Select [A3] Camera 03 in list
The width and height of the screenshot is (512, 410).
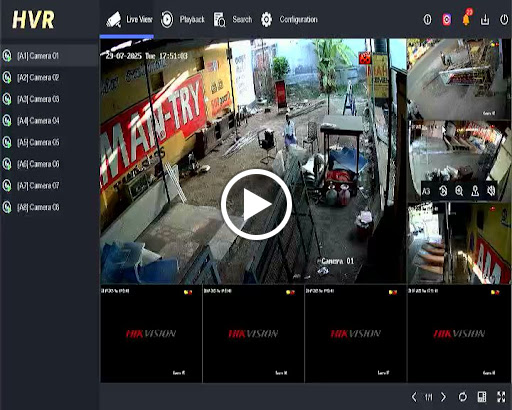(49, 99)
